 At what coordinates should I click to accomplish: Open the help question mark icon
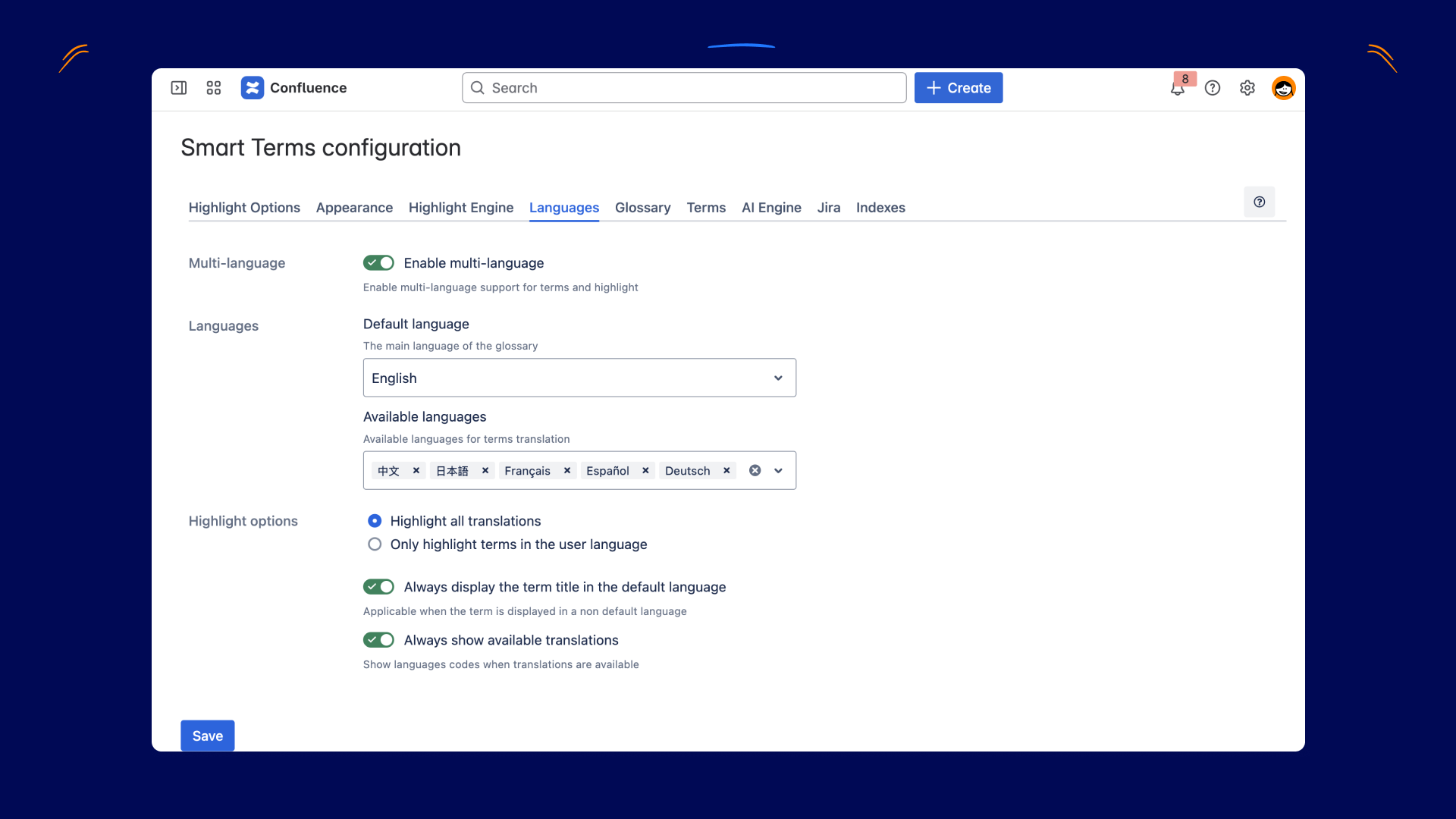[1213, 88]
